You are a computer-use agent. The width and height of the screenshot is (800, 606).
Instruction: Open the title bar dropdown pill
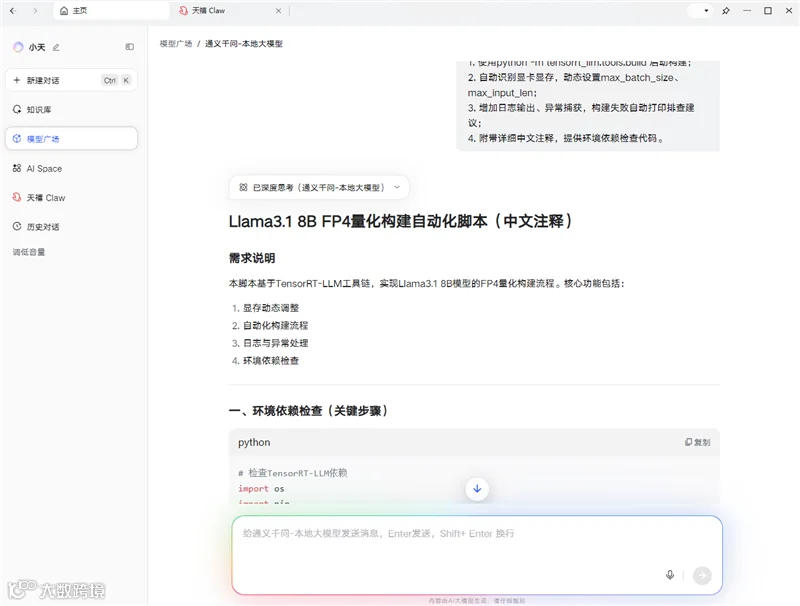(699, 11)
